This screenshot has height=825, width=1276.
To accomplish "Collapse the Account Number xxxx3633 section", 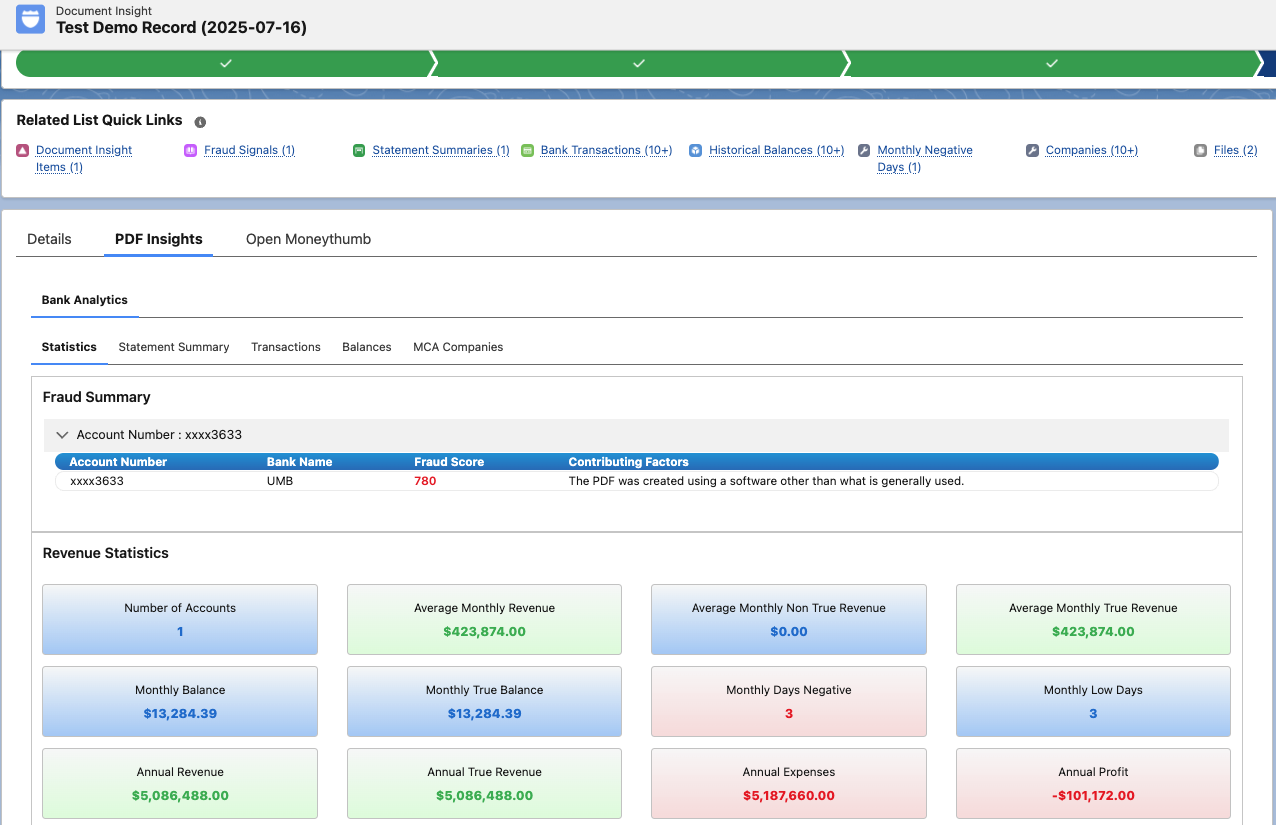I will click(63, 435).
